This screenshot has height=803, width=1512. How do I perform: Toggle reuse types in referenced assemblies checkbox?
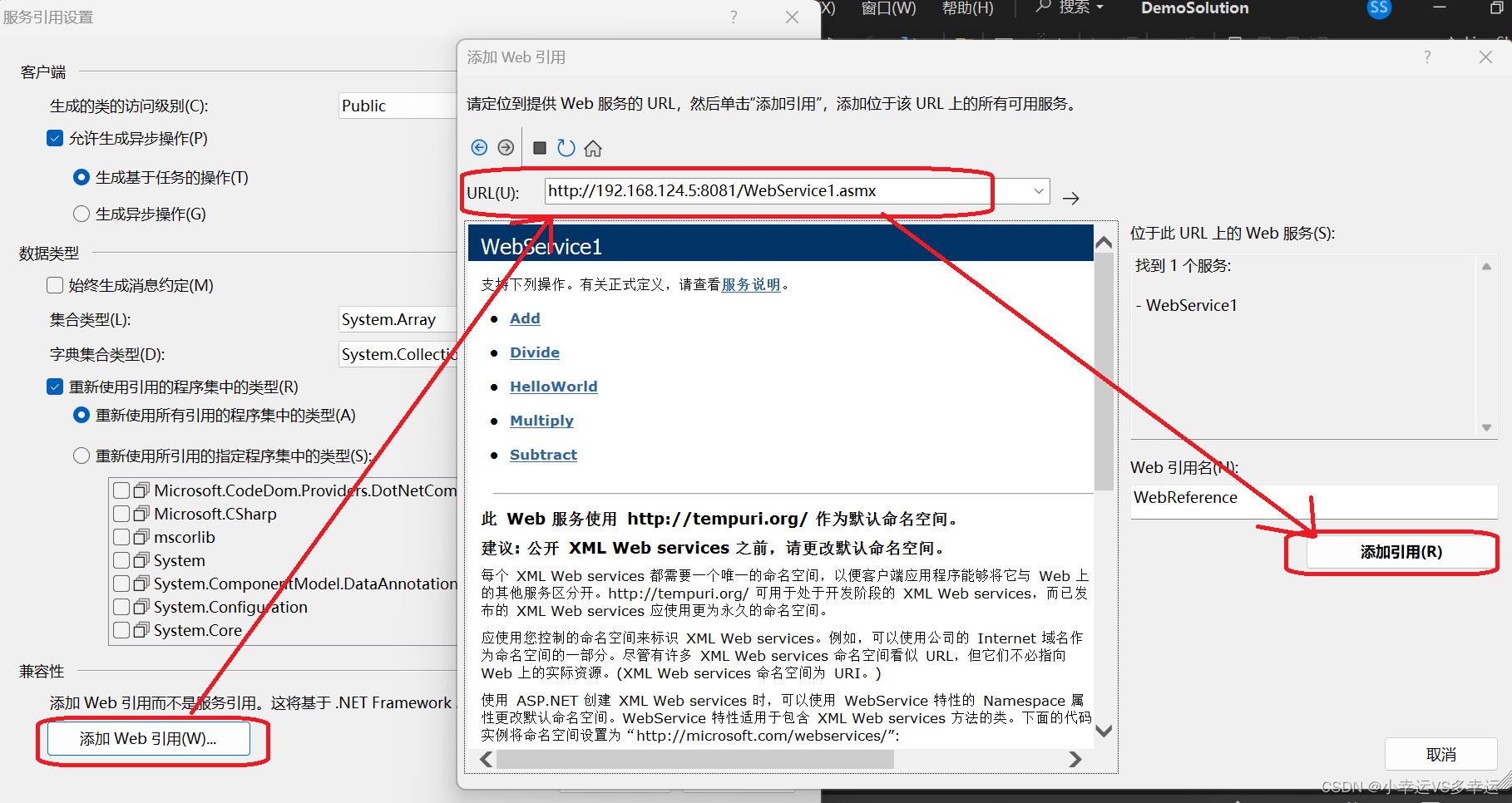tap(55, 387)
